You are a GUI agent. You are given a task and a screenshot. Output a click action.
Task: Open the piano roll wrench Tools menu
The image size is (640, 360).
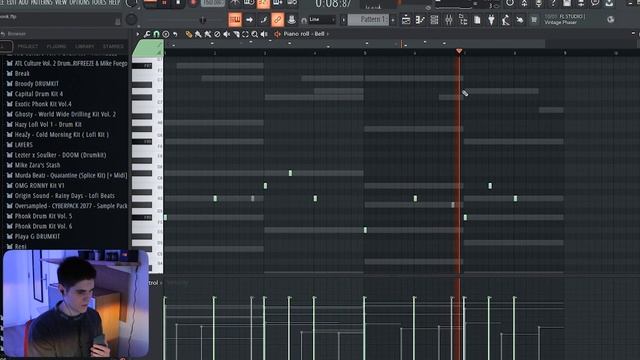tap(147, 34)
